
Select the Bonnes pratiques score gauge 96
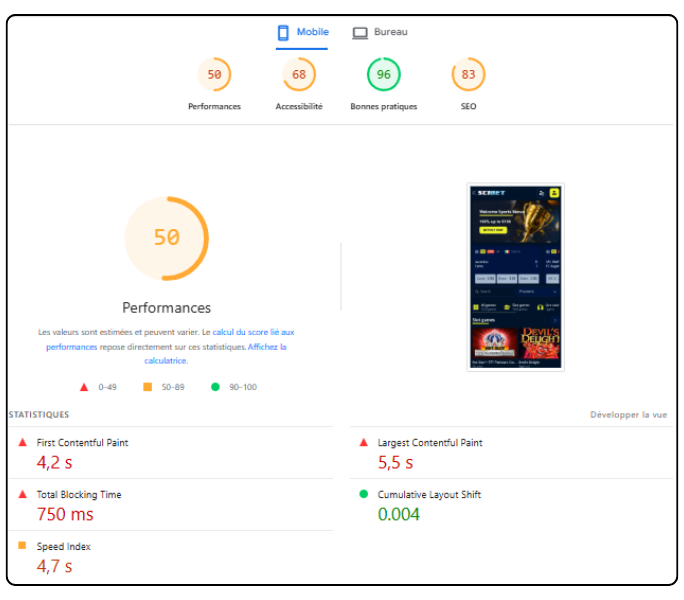383,75
